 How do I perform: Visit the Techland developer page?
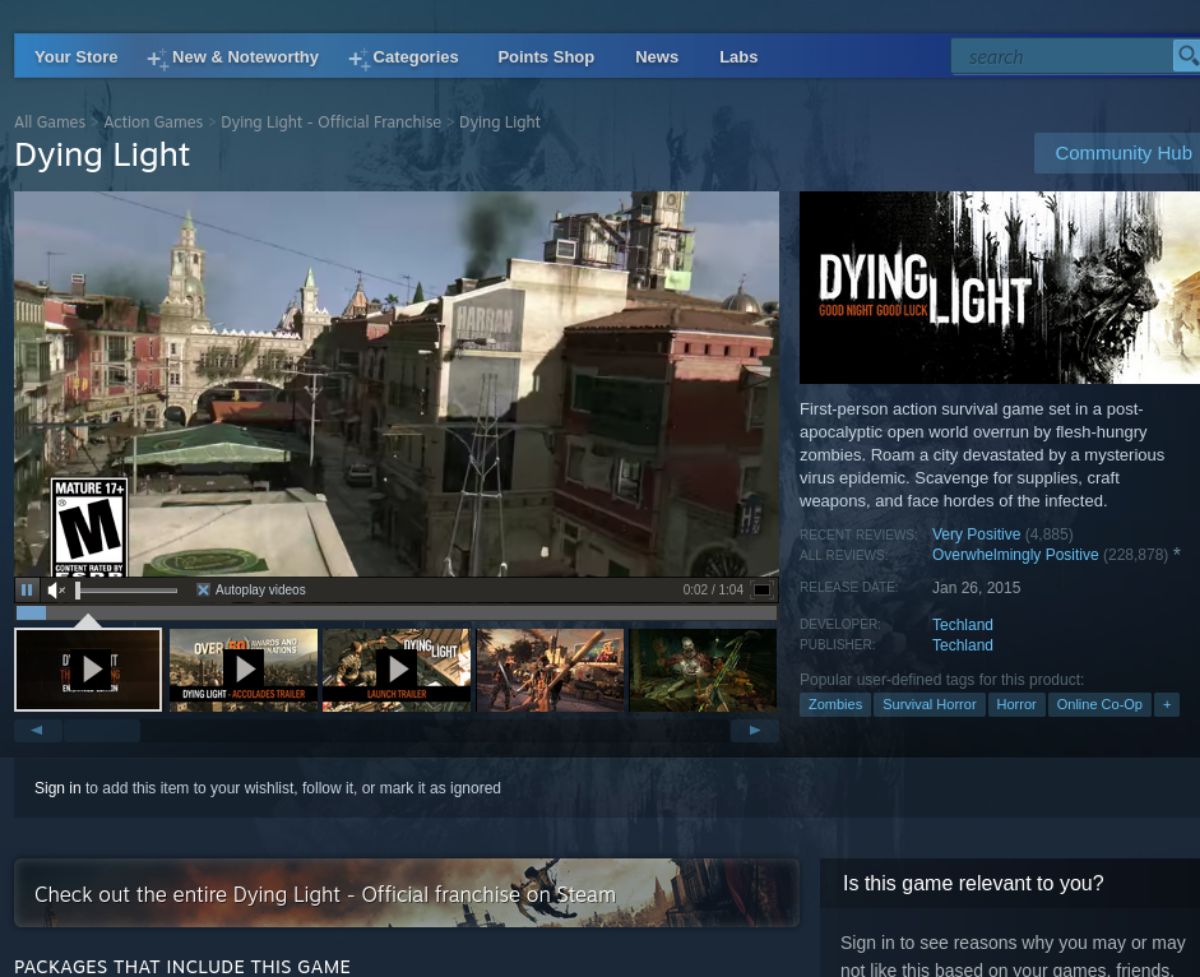pos(961,624)
